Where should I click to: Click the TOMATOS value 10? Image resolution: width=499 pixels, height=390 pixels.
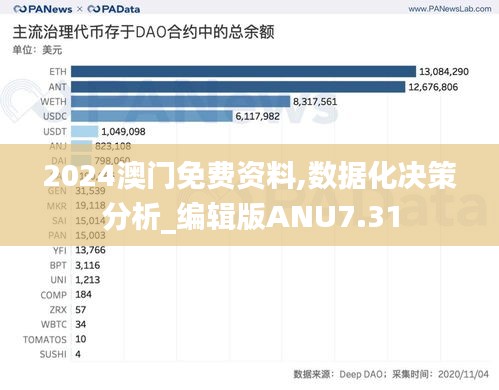tap(81, 339)
